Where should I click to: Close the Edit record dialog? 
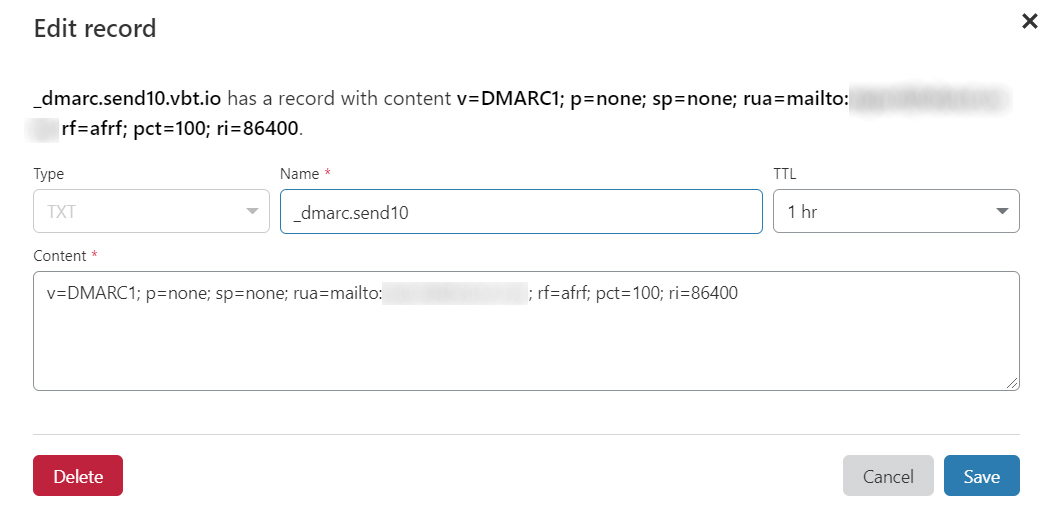click(1029, 21)
